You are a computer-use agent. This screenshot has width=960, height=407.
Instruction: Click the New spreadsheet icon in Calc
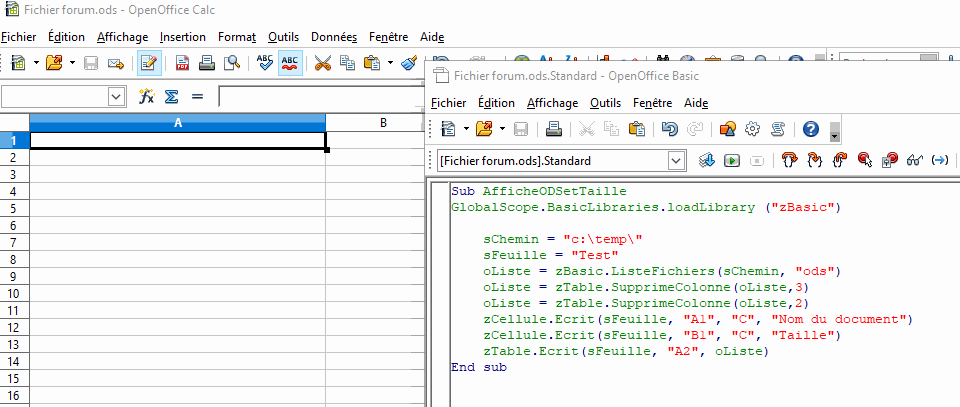(18, 63)
